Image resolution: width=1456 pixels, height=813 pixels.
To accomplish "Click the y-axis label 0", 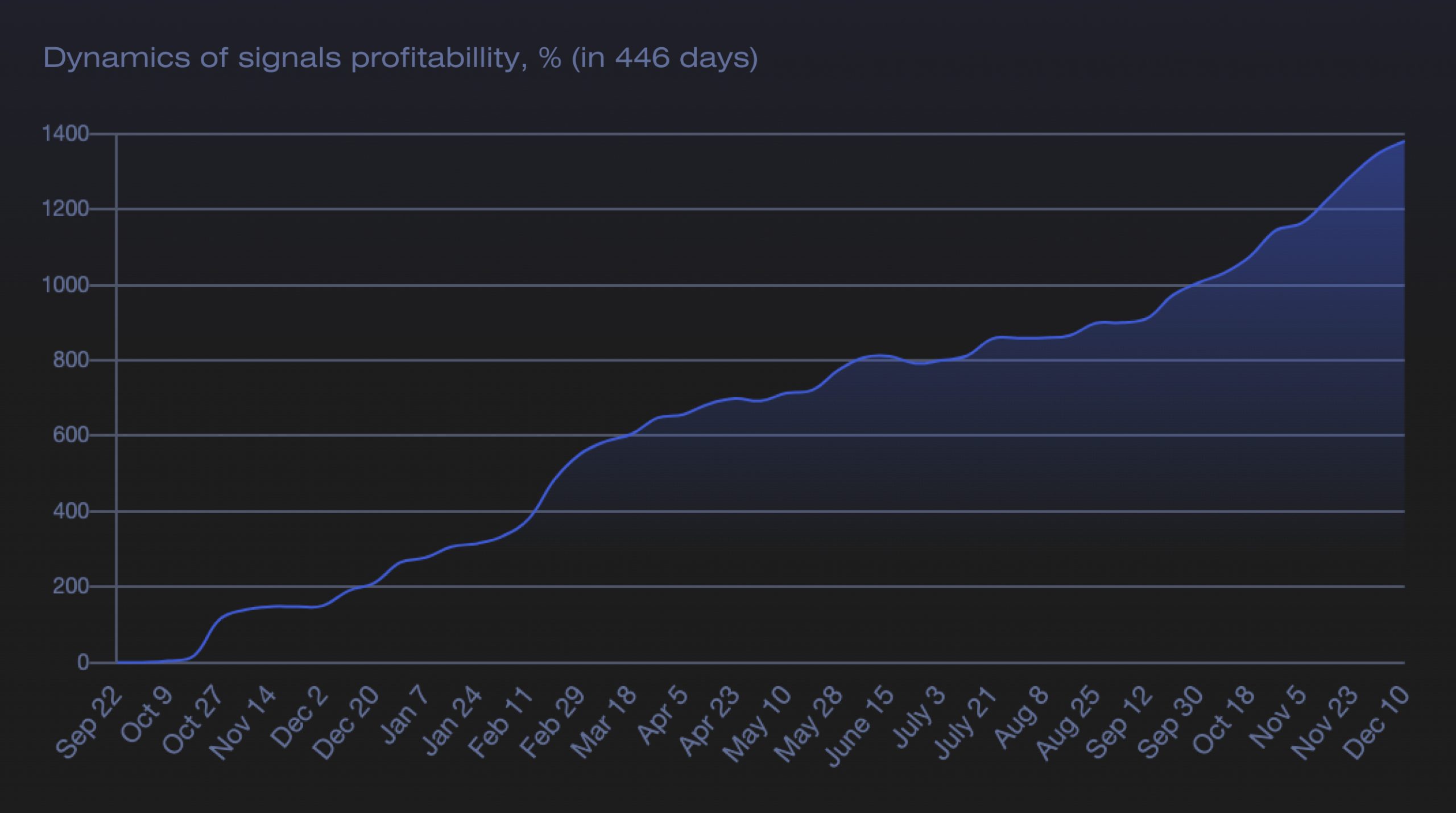I will point(84,663).
